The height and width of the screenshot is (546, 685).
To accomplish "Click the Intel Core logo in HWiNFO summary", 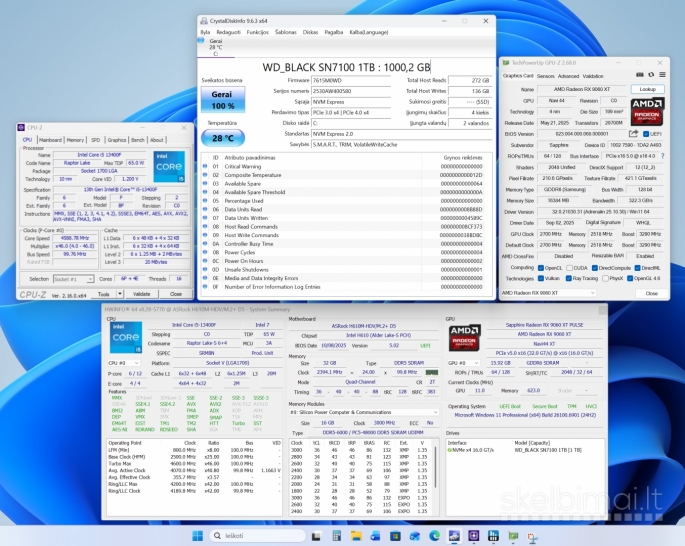I will click(x=126, y=337).
